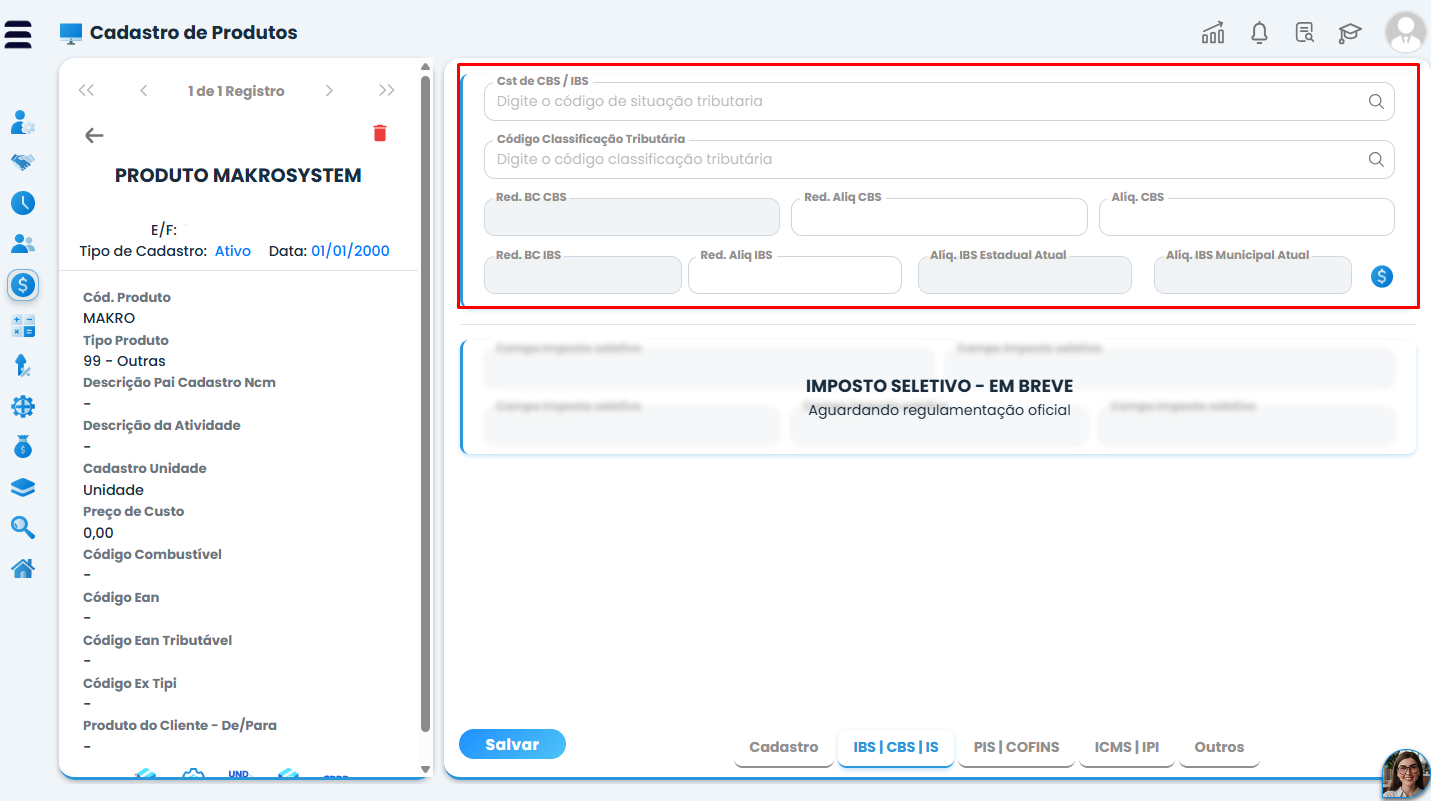Open the arrow with percent sidebar icon

coord(23,366)
